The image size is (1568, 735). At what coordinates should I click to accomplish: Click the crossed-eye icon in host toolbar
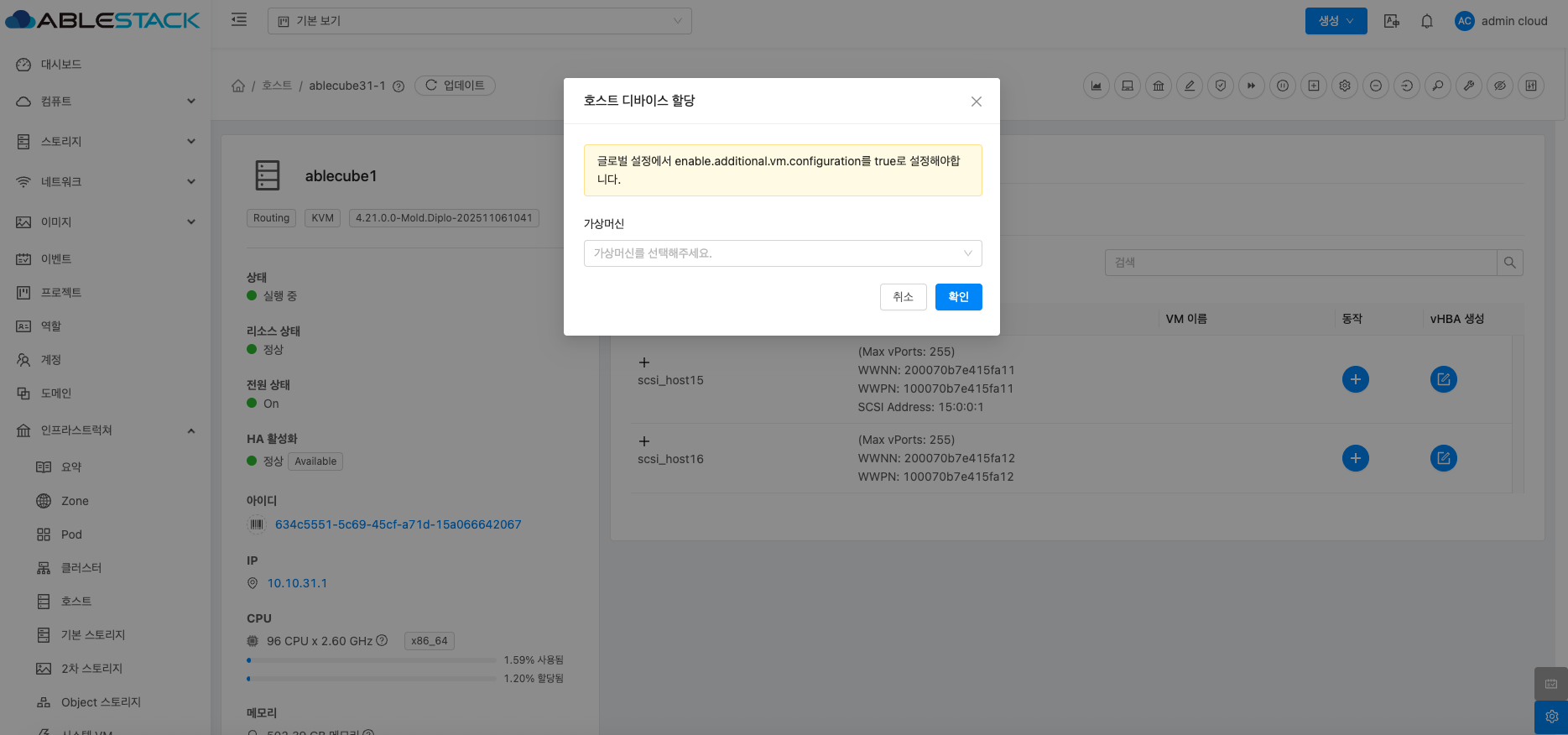(1500, 86)
